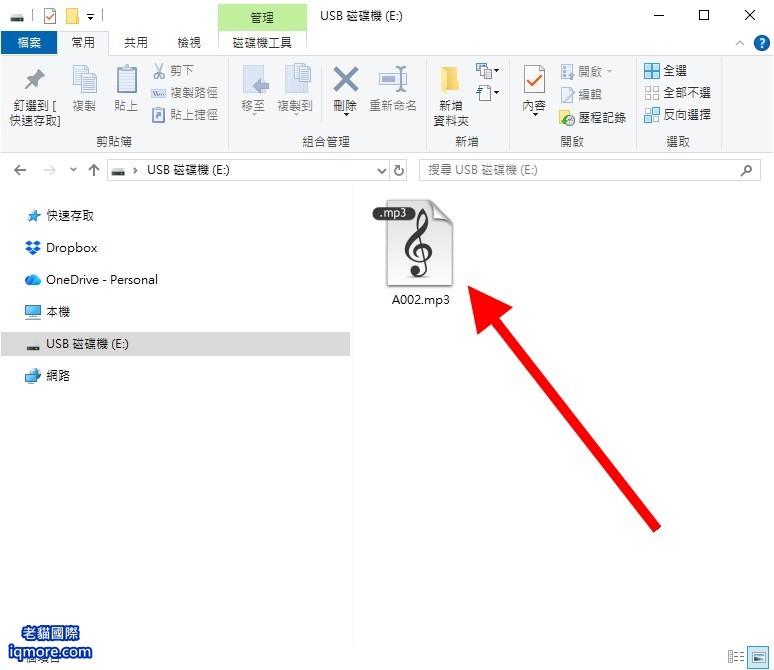Refresh the current folder
The image size is (774, 670).
tap(399, 171)
